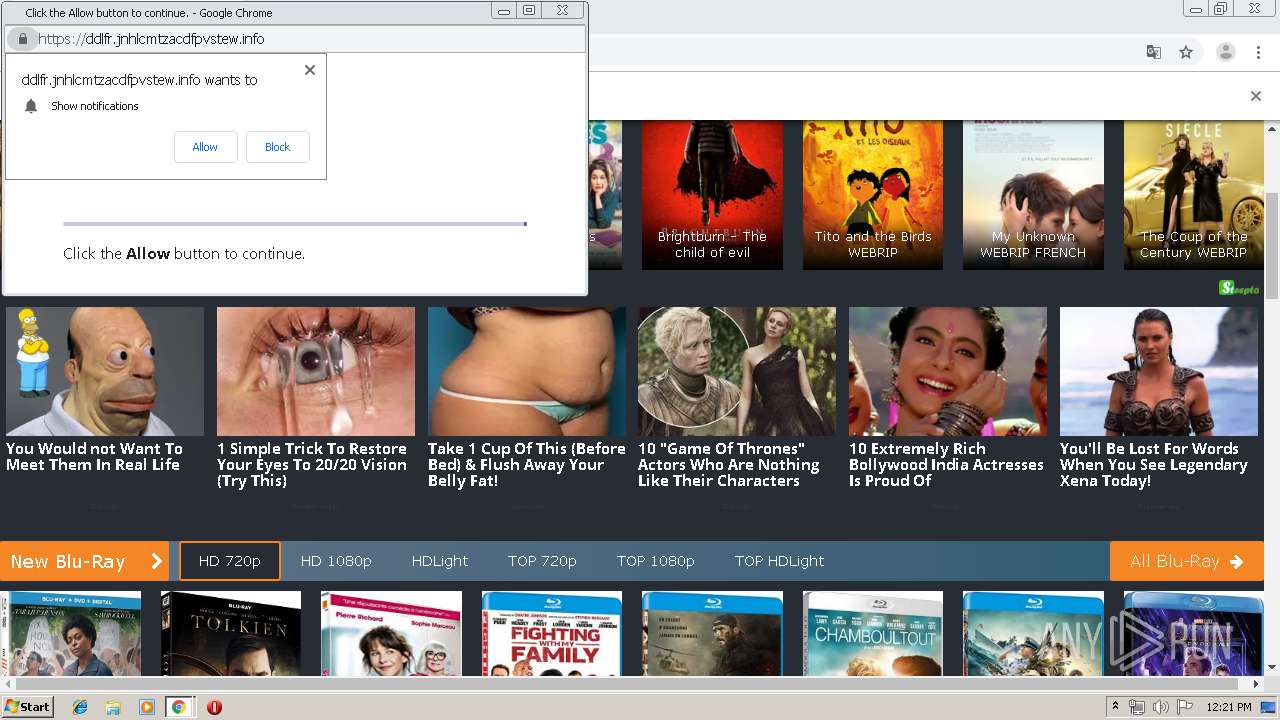Click the horizontal scrollbar left arrow
1280x720 pixels.
point(8,684)
